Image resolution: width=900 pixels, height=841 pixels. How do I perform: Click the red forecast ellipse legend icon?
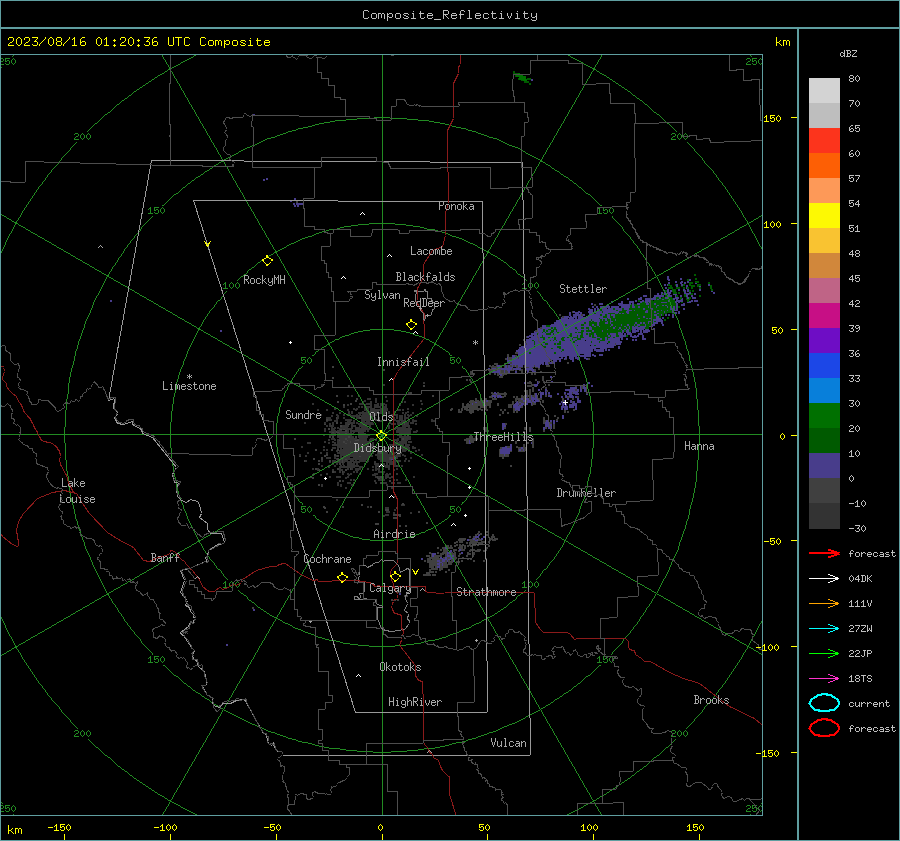pyautogui.click(x=824, y=728)
